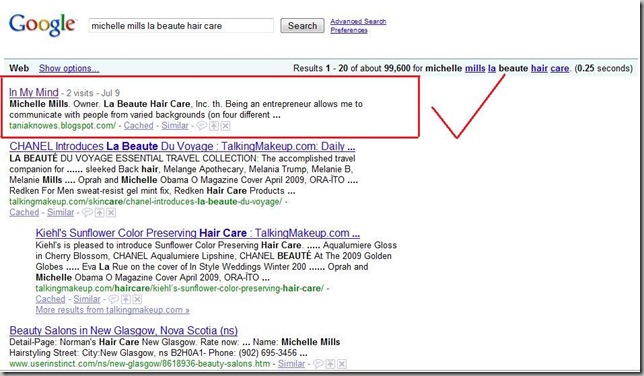Open the Preferences link
Image resolution: width=644 pixels, height=376 pixels.
click(x=349, y=30)
